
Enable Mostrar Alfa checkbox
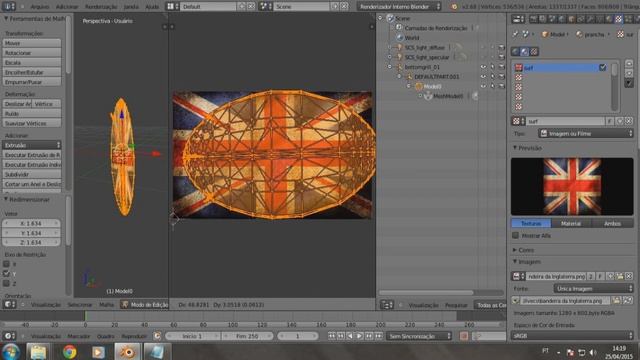point(516,236)
